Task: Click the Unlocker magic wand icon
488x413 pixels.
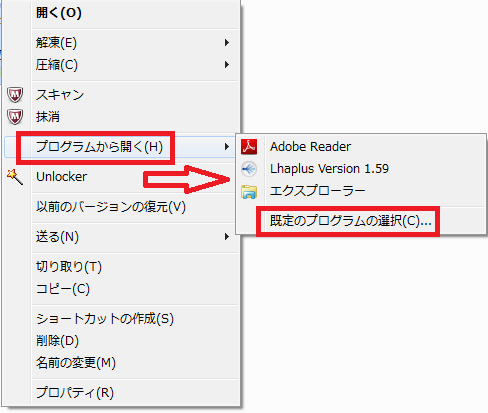Action: [x=15, y=177]
